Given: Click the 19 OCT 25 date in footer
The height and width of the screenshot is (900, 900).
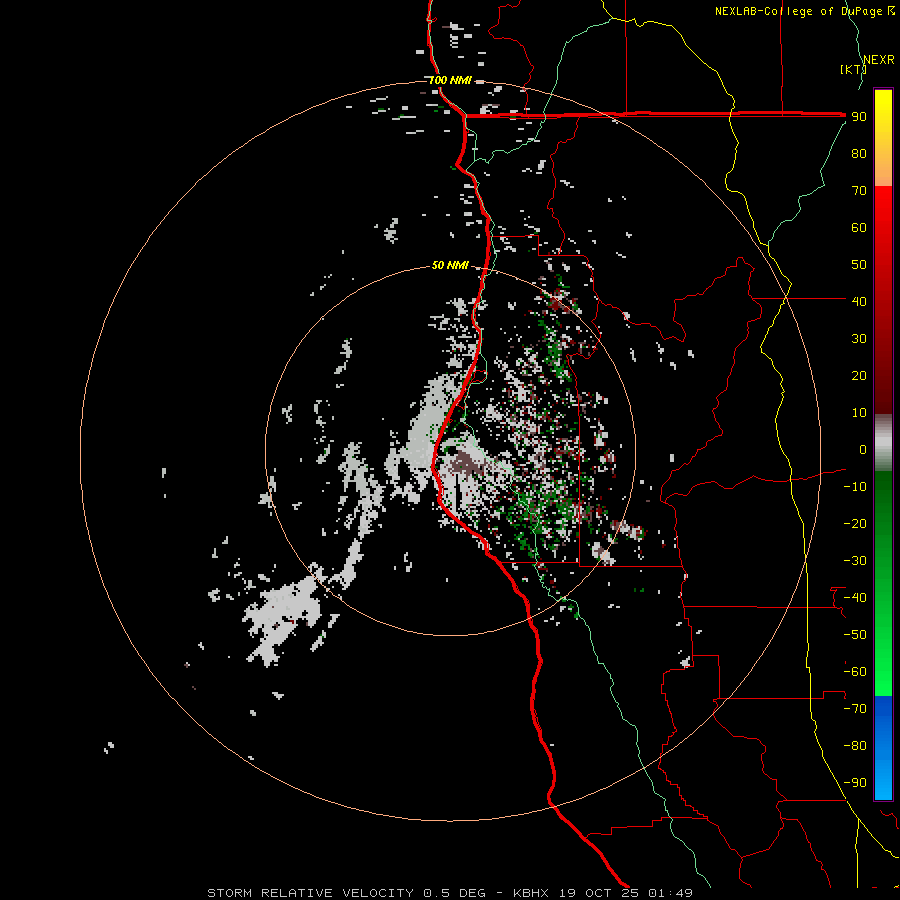Looking at the screenshot, I should click(x=599, y=893).
